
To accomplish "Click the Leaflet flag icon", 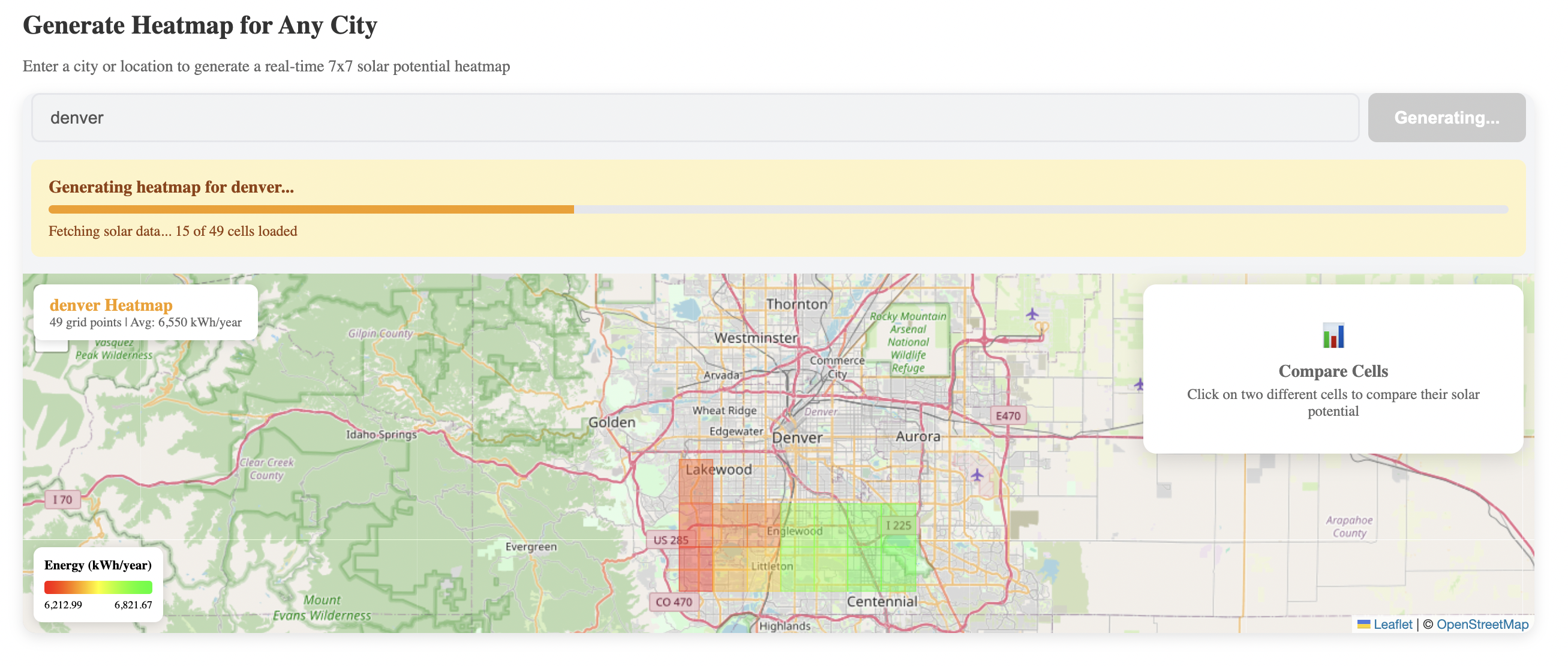I will click(x=1363, y=625).
